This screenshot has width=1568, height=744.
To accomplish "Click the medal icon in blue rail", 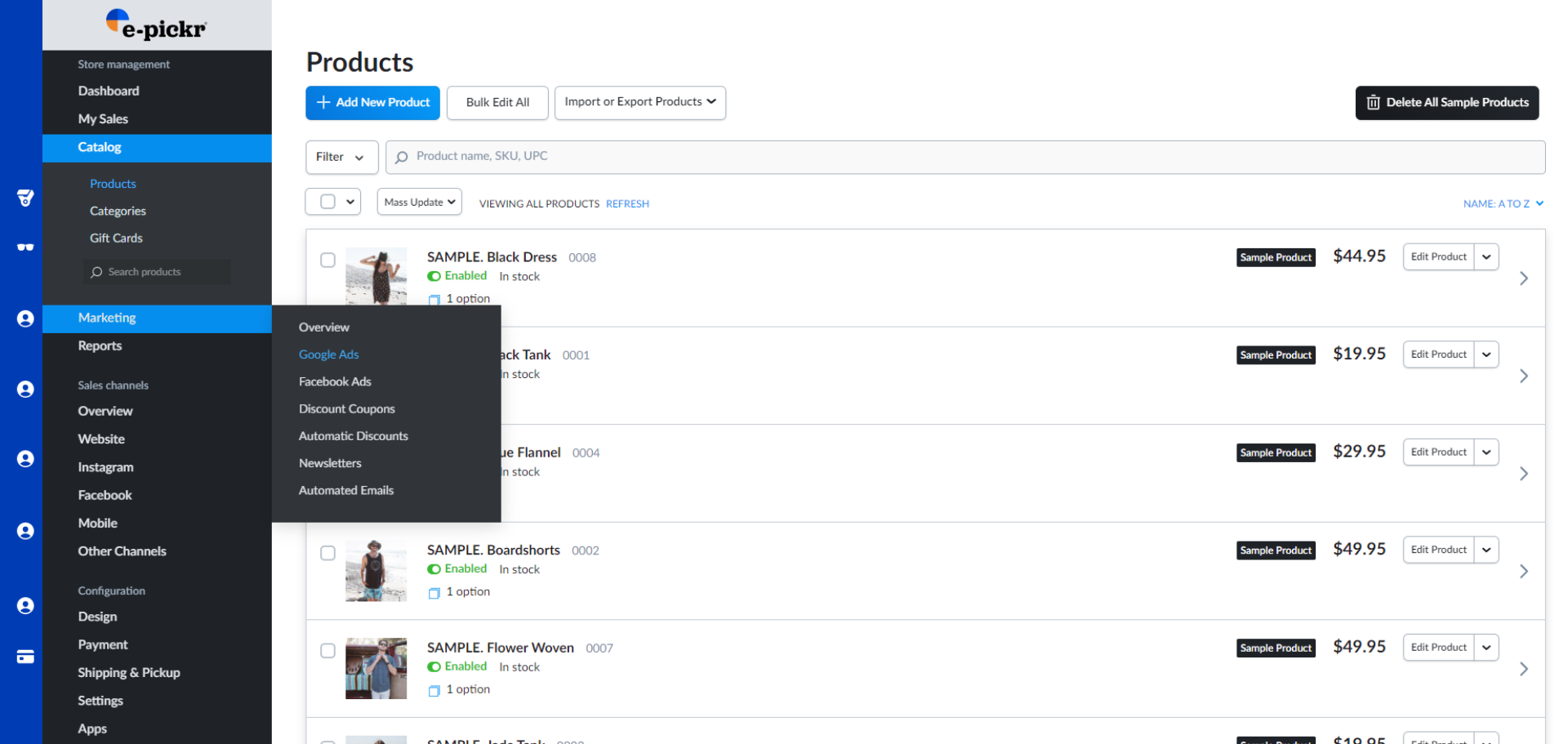I will tap(25, 198).
